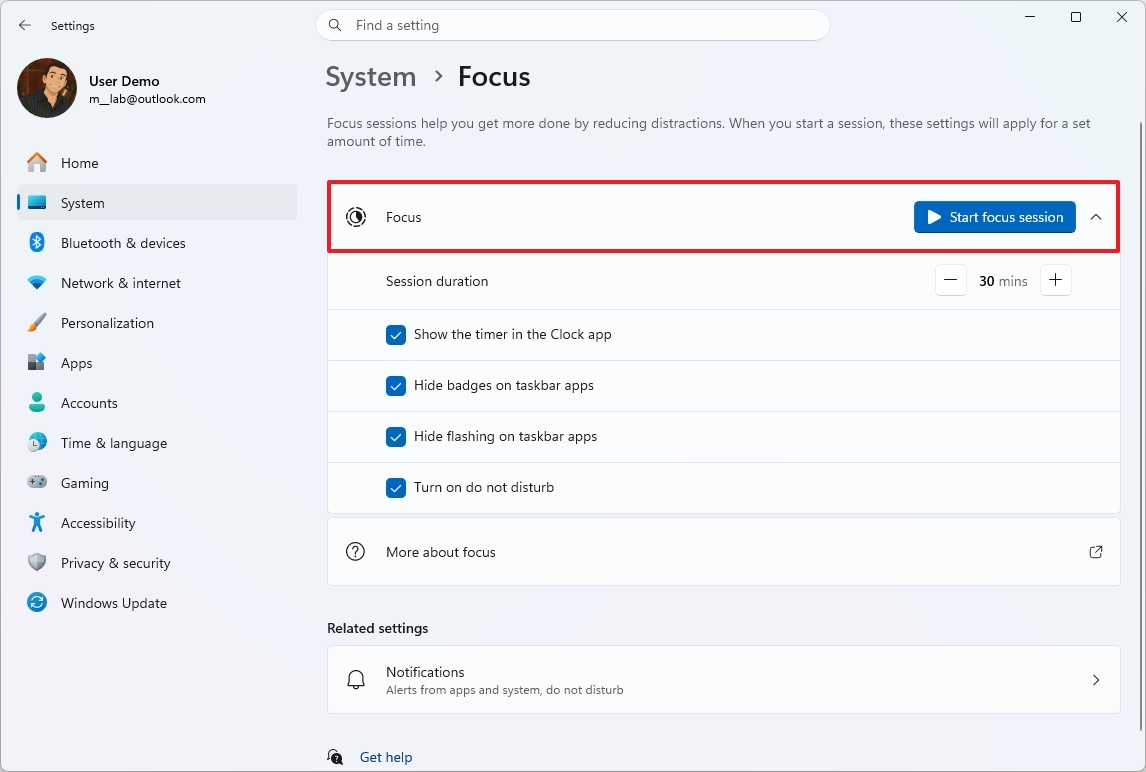This screenshot has height=772, width=1146.
Task: Select System in the breadcrumb
Action: (371, 76)
